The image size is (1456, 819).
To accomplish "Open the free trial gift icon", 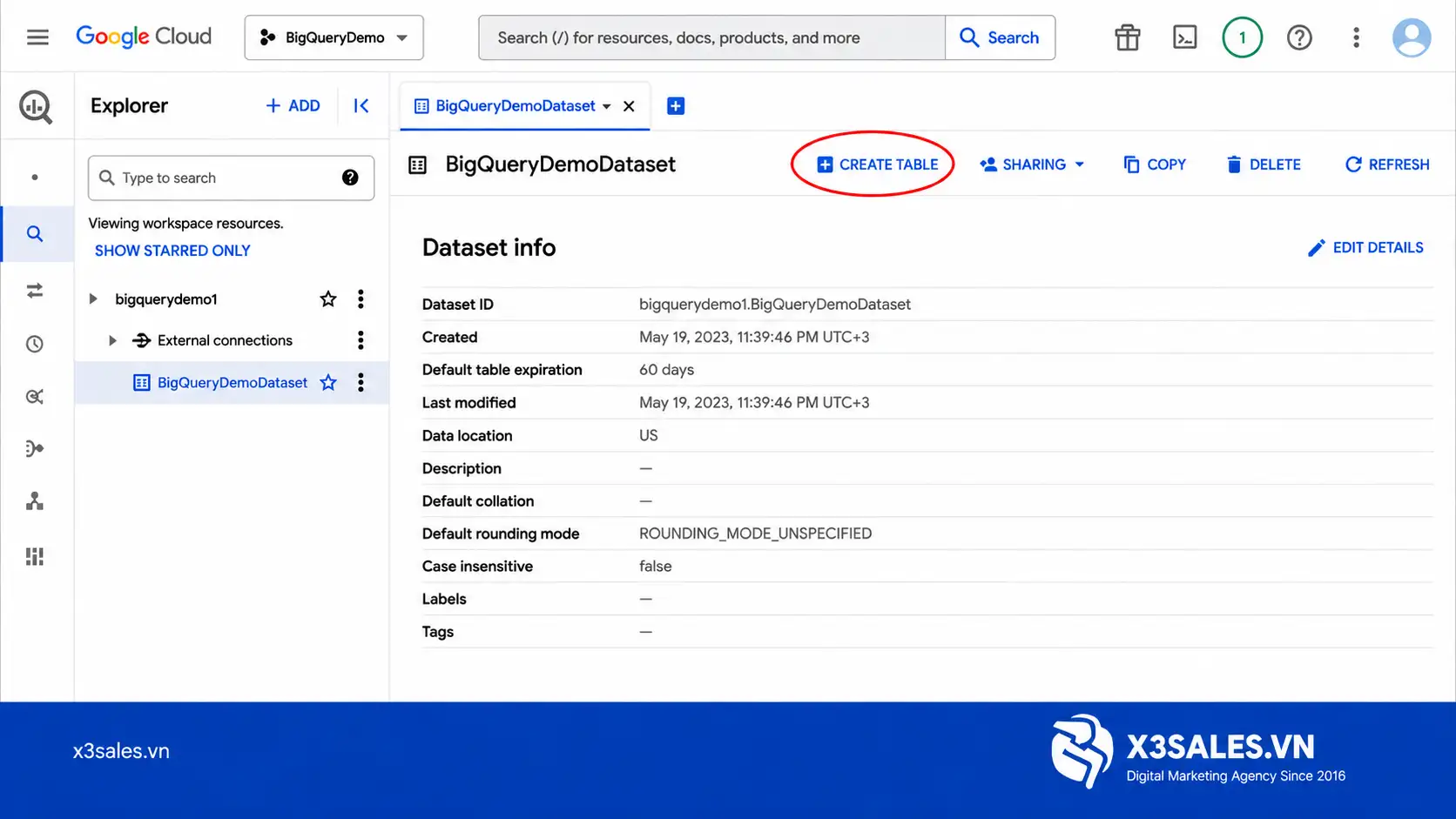I will point(1128,37).
